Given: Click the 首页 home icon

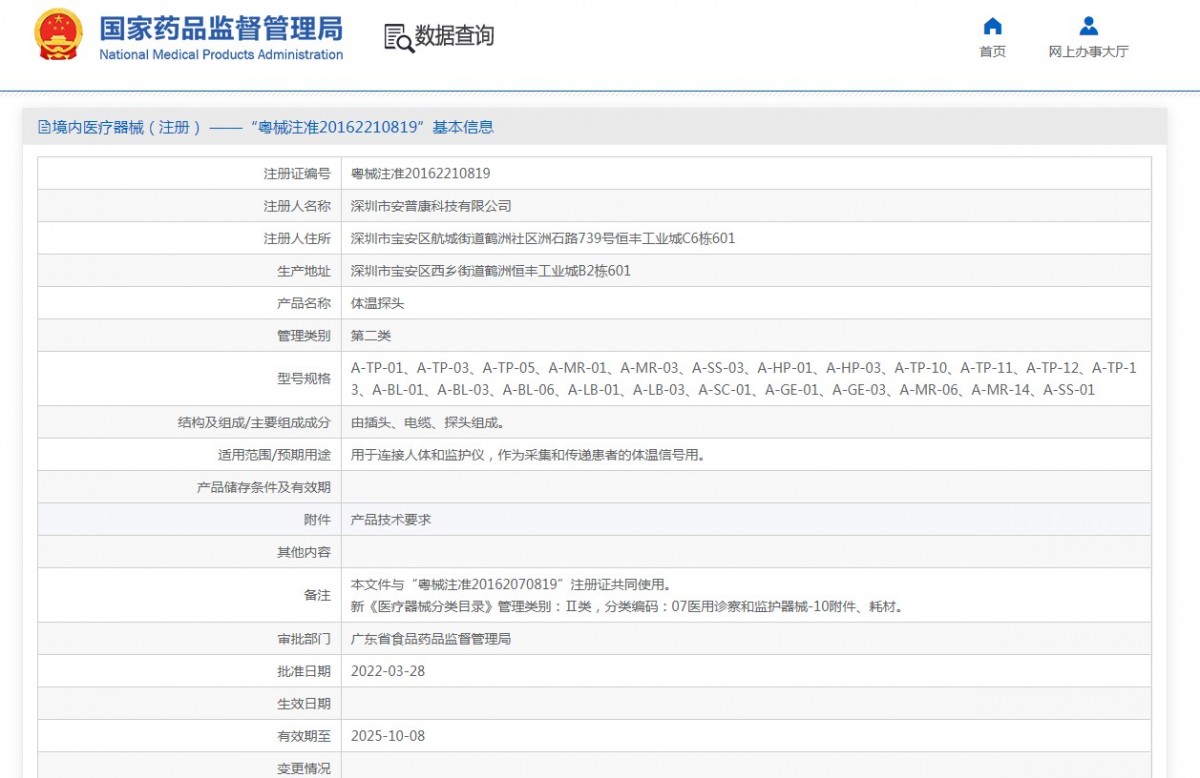Looking at the screenshot, I should pos(992,26).
